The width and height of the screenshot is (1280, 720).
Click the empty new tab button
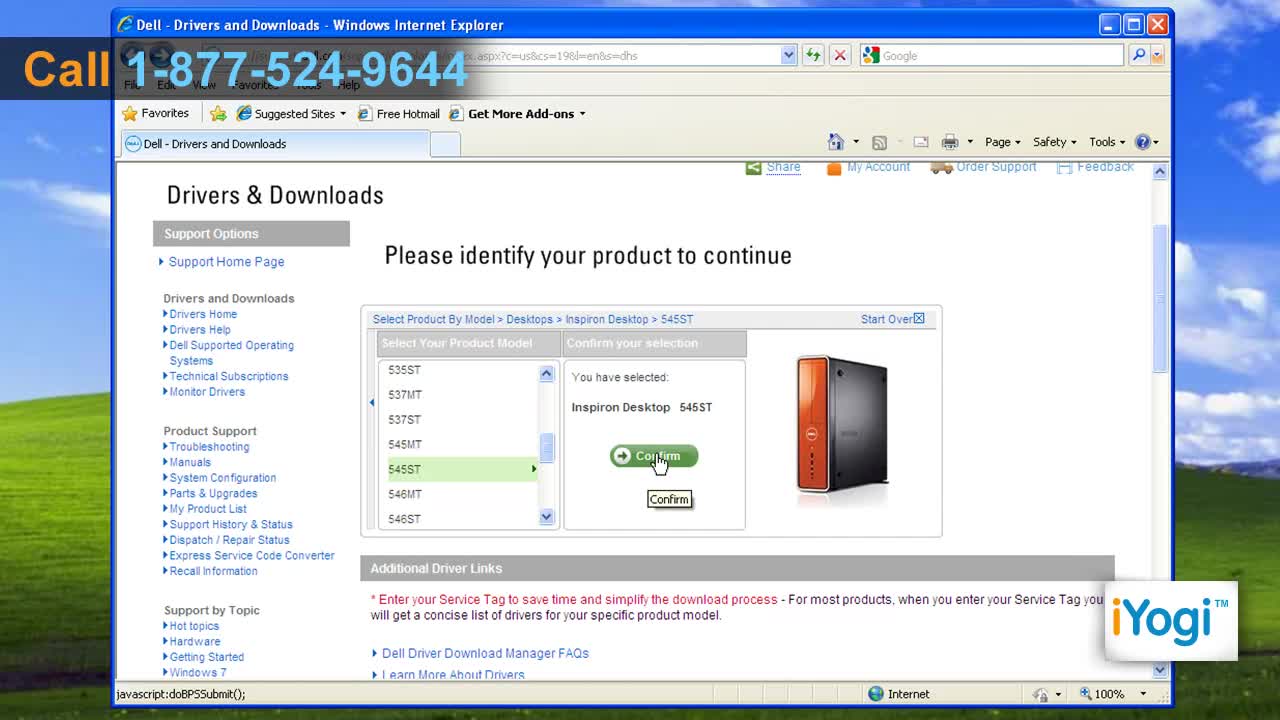click(x=445, y=144)
